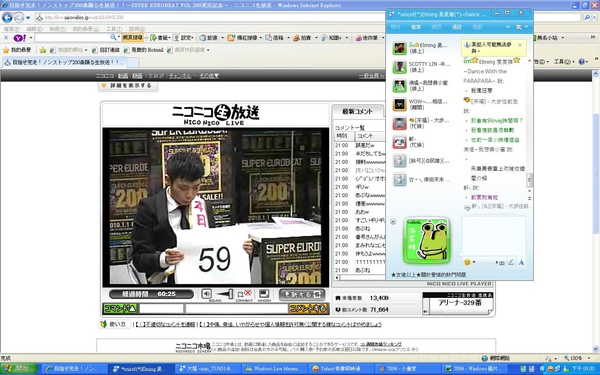Switch to Windows Live Messenger taskbar button
600x375 pixels.
tap(274, 369)
